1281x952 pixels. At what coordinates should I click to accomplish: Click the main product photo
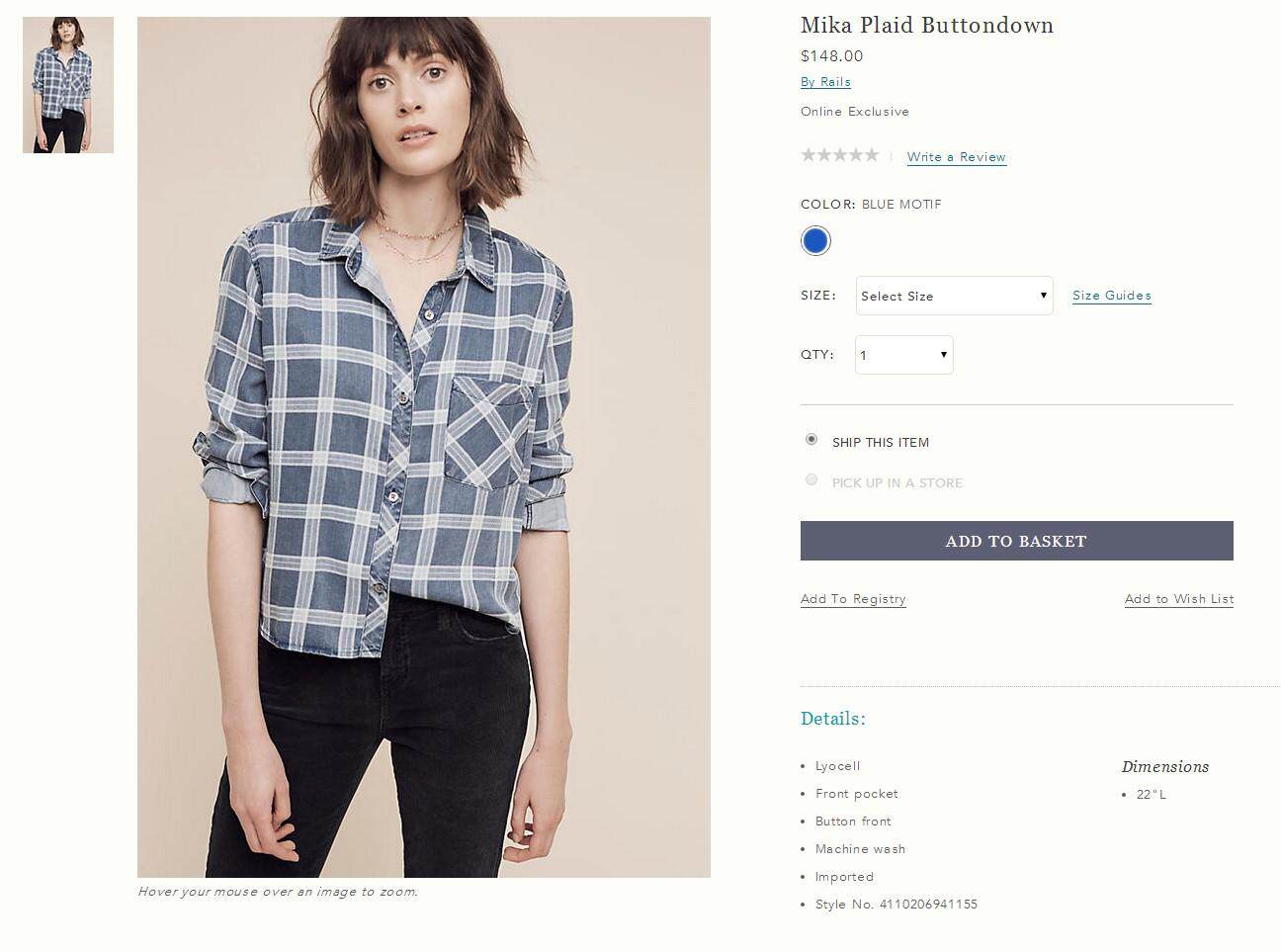pos(424,447)
